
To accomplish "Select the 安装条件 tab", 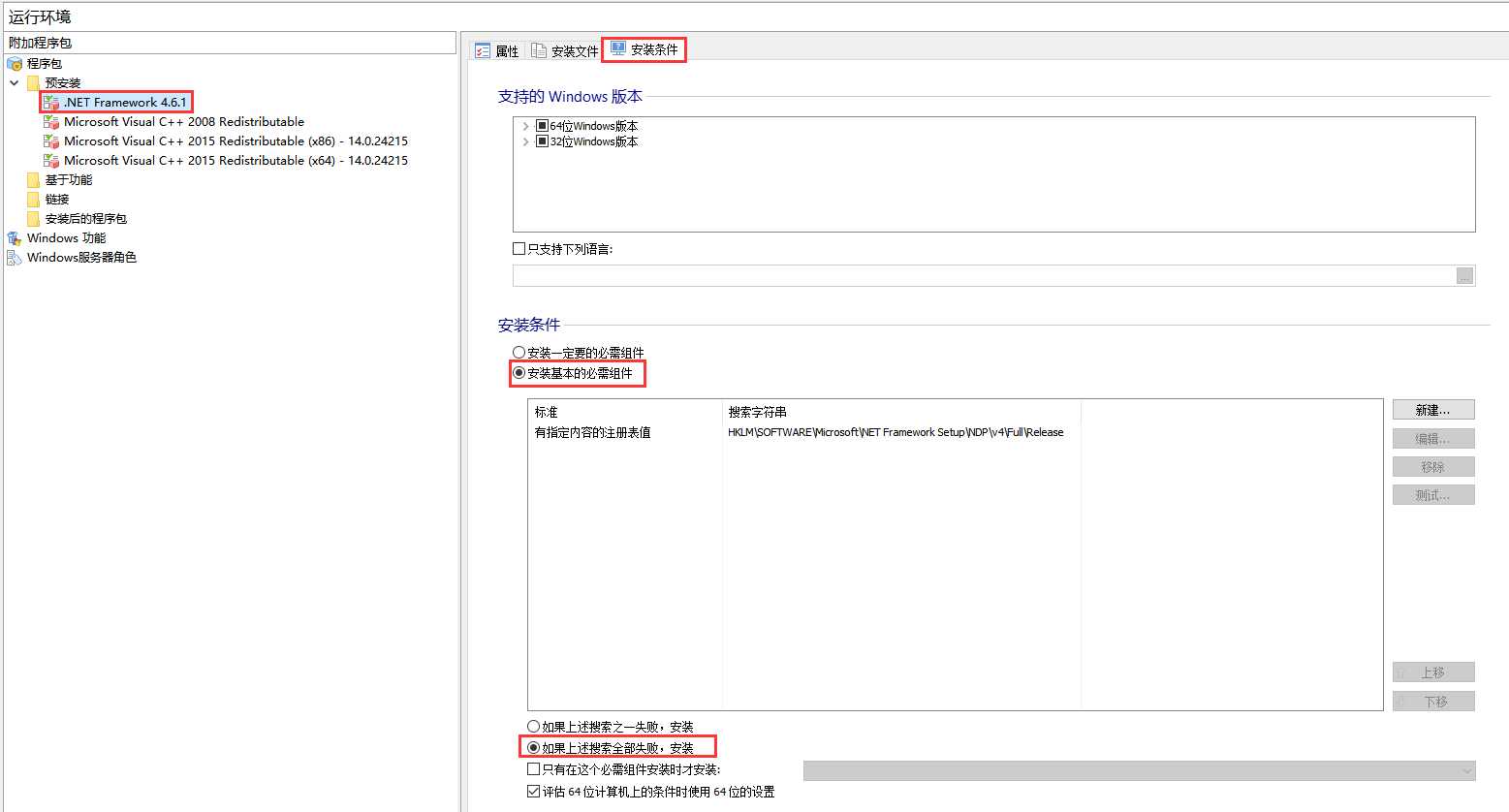I will [x=644, y=49].
